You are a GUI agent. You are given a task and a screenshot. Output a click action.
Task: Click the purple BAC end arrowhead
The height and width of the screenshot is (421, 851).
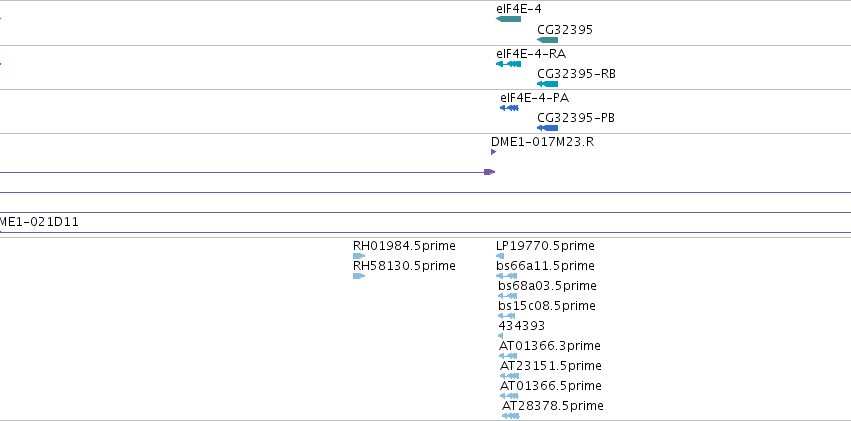tap(490, 172)
